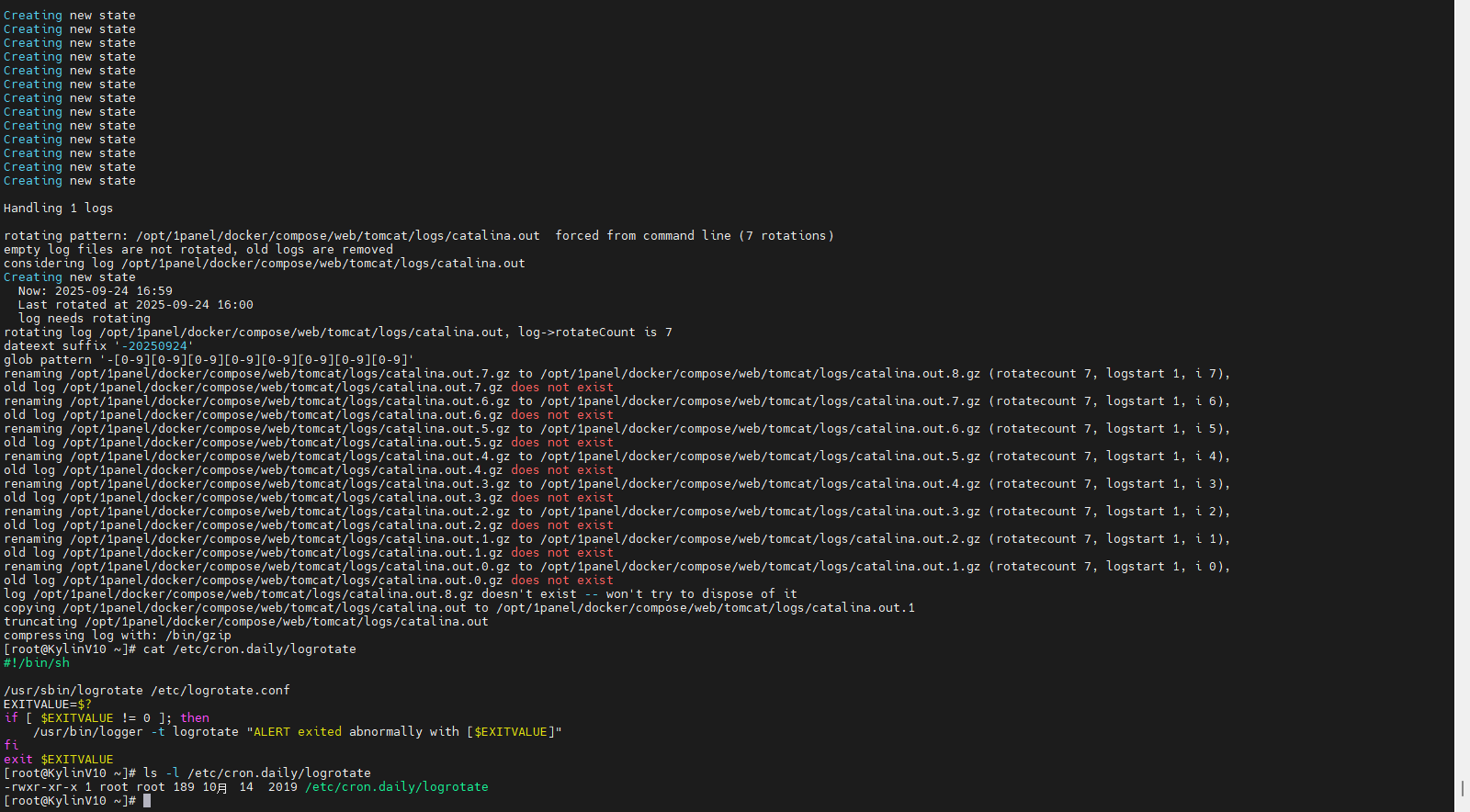The height and width of the screenshot is (812, 1470).
Task: Click the 'ls -l /etc/cron.daily/logrotate' command text
Action: coord(256,773)
